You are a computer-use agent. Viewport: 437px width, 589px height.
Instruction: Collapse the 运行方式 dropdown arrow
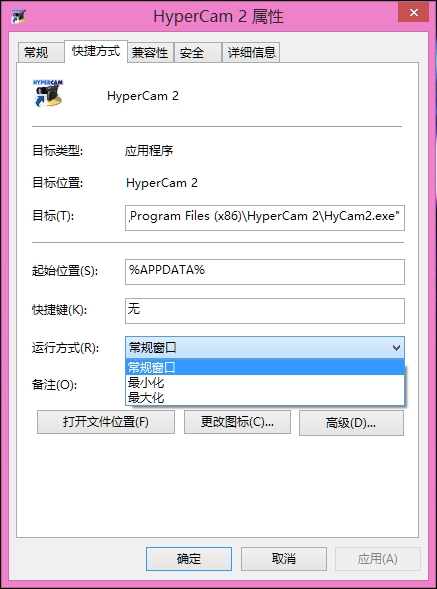tap(396, 348)
